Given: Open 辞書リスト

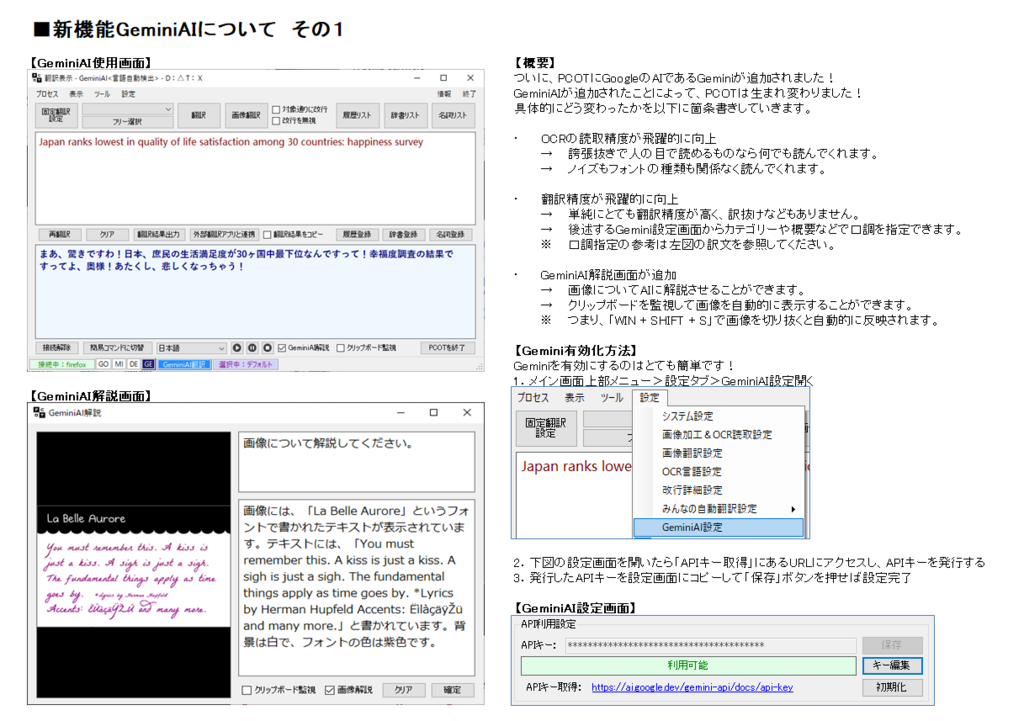Looking at the screenshot, I should click(x=405, y=115).
